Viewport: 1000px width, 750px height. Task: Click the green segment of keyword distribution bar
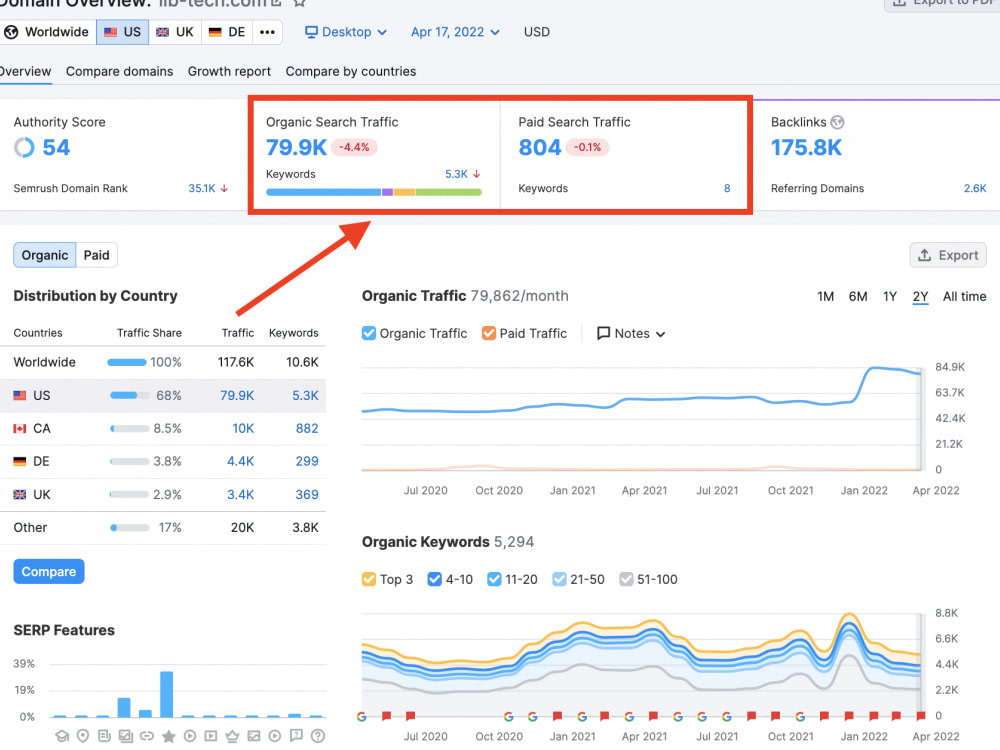pos(448,192)
